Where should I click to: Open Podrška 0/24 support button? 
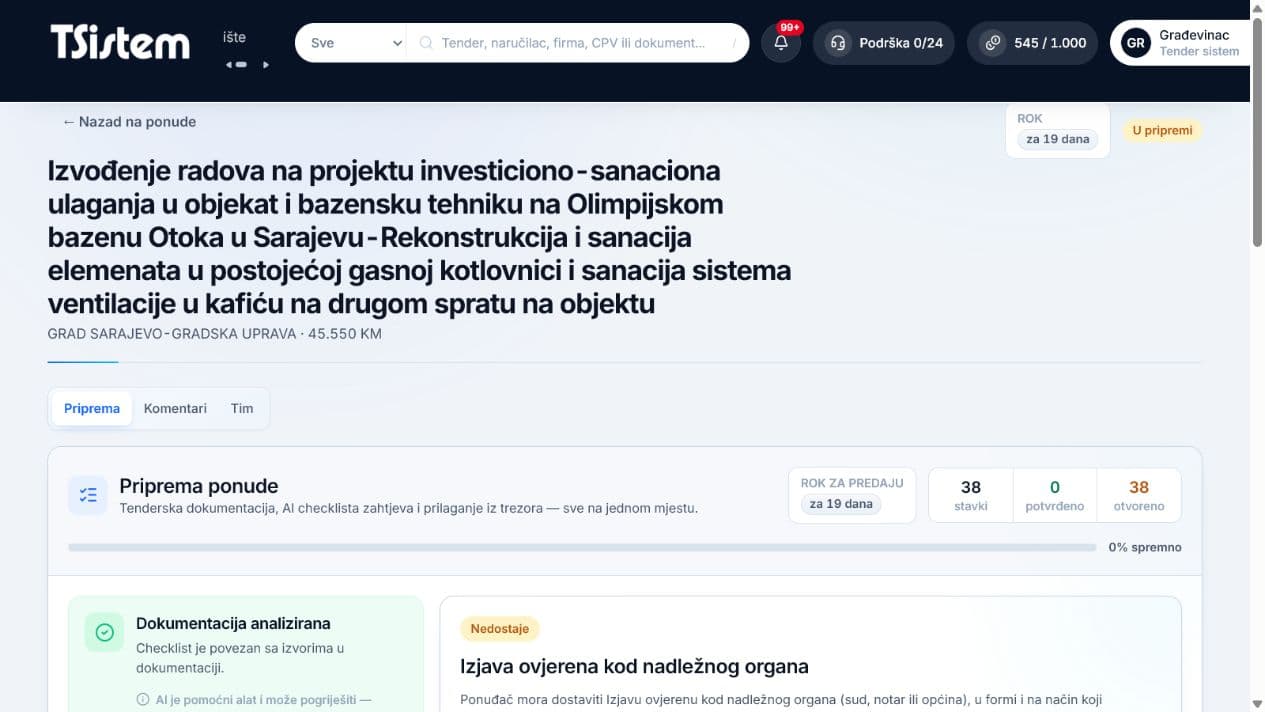click(x=884, y=43)
